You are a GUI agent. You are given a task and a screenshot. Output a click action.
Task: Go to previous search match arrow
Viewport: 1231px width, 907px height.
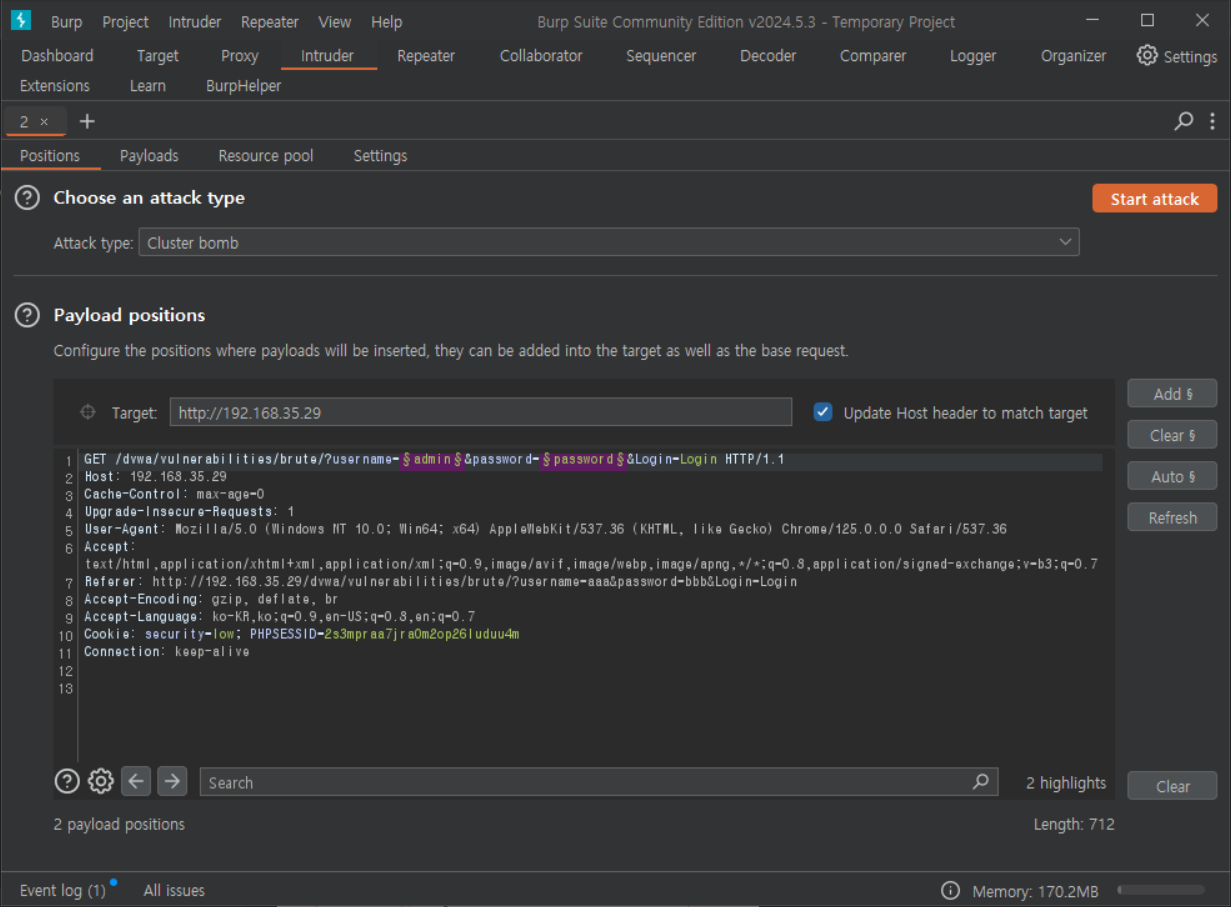coord(136,781)
